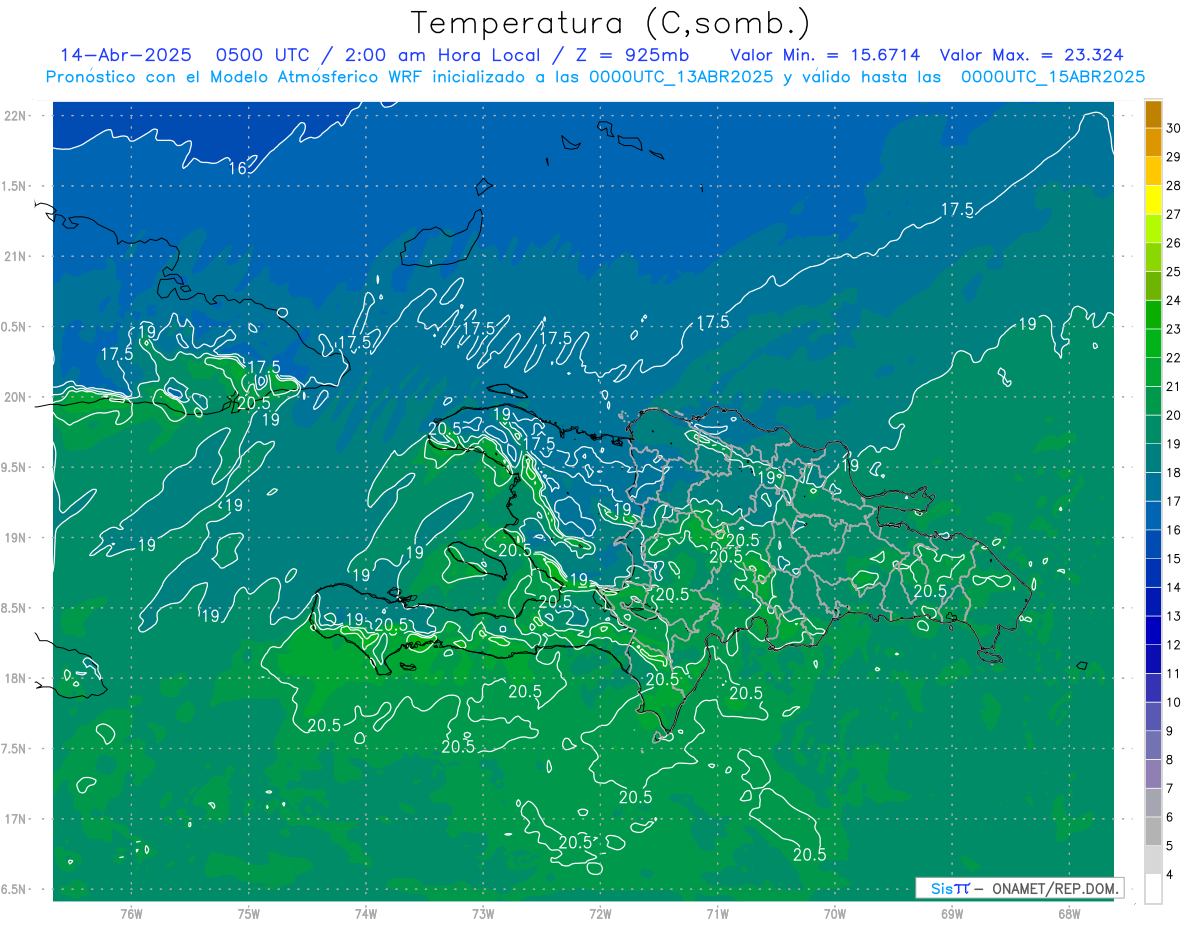Click the '69W' longitude axis label
Viewport: 1200px width, 927px height.
click(x=952, y=913)
